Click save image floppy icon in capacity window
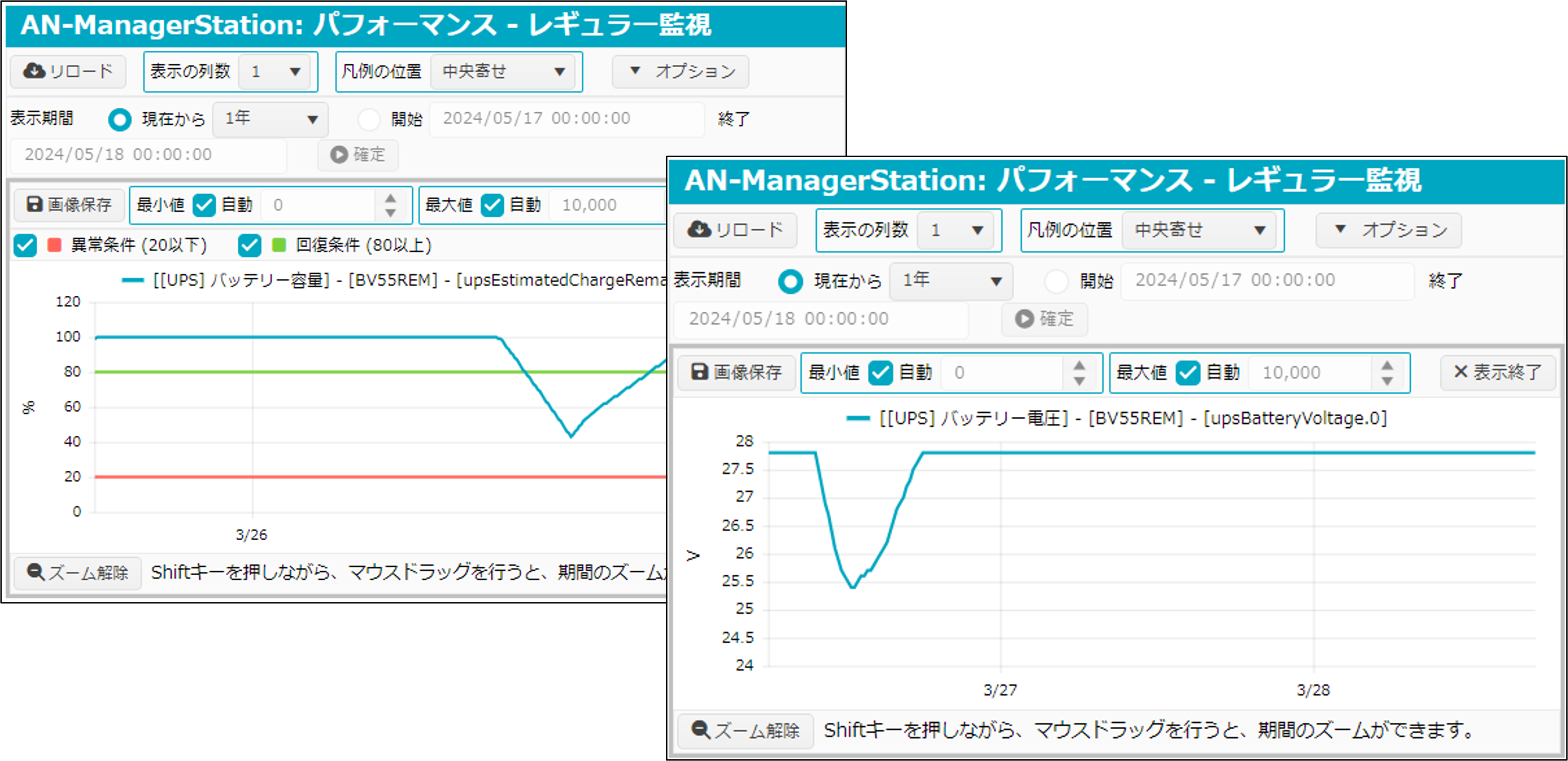The width and height of the screenshot is (1568, 761). 35,204
